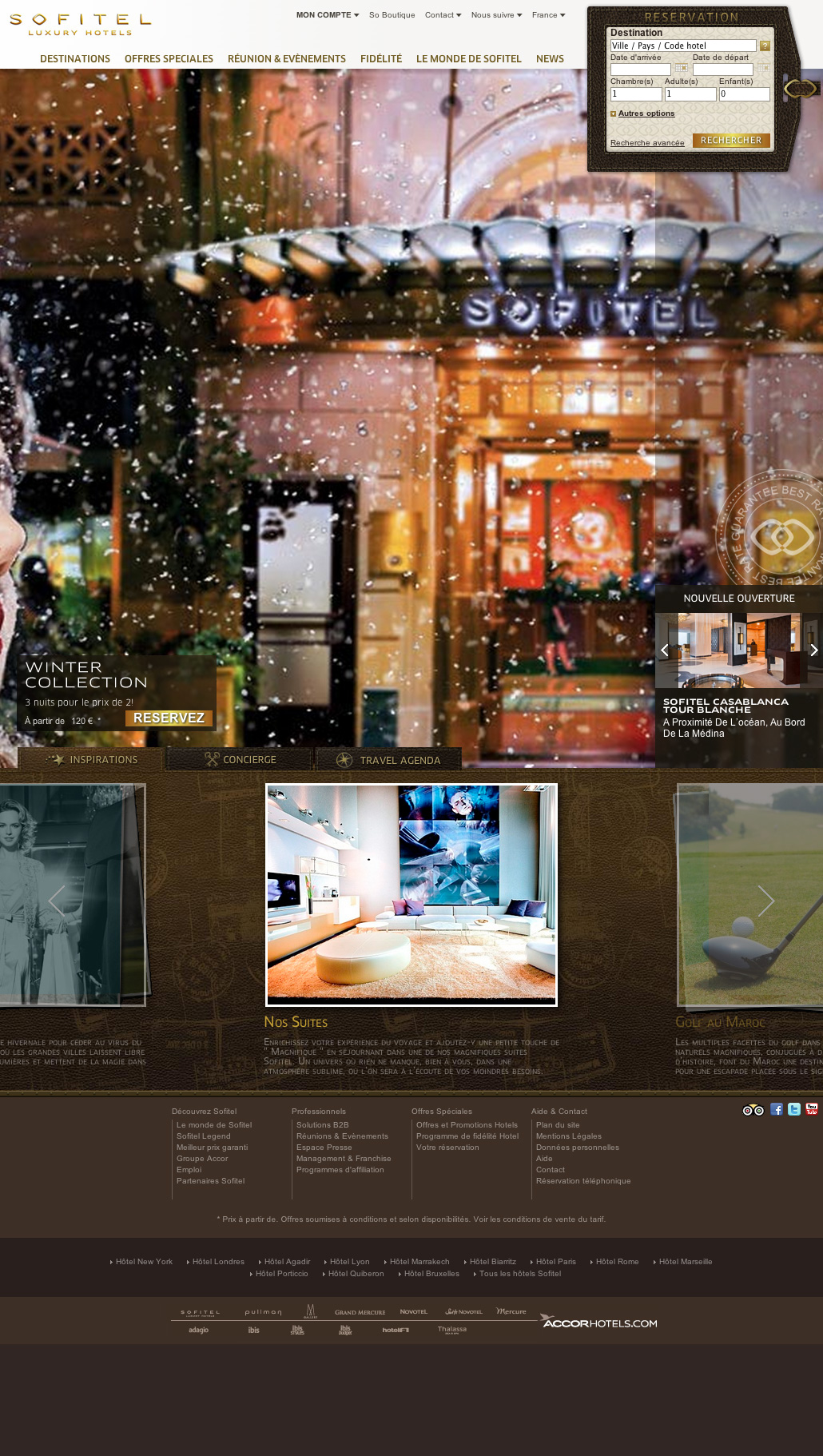Click the TripAdvisor icon in footer
The image size is (823, 1456).
click(x=753, y=1110)
